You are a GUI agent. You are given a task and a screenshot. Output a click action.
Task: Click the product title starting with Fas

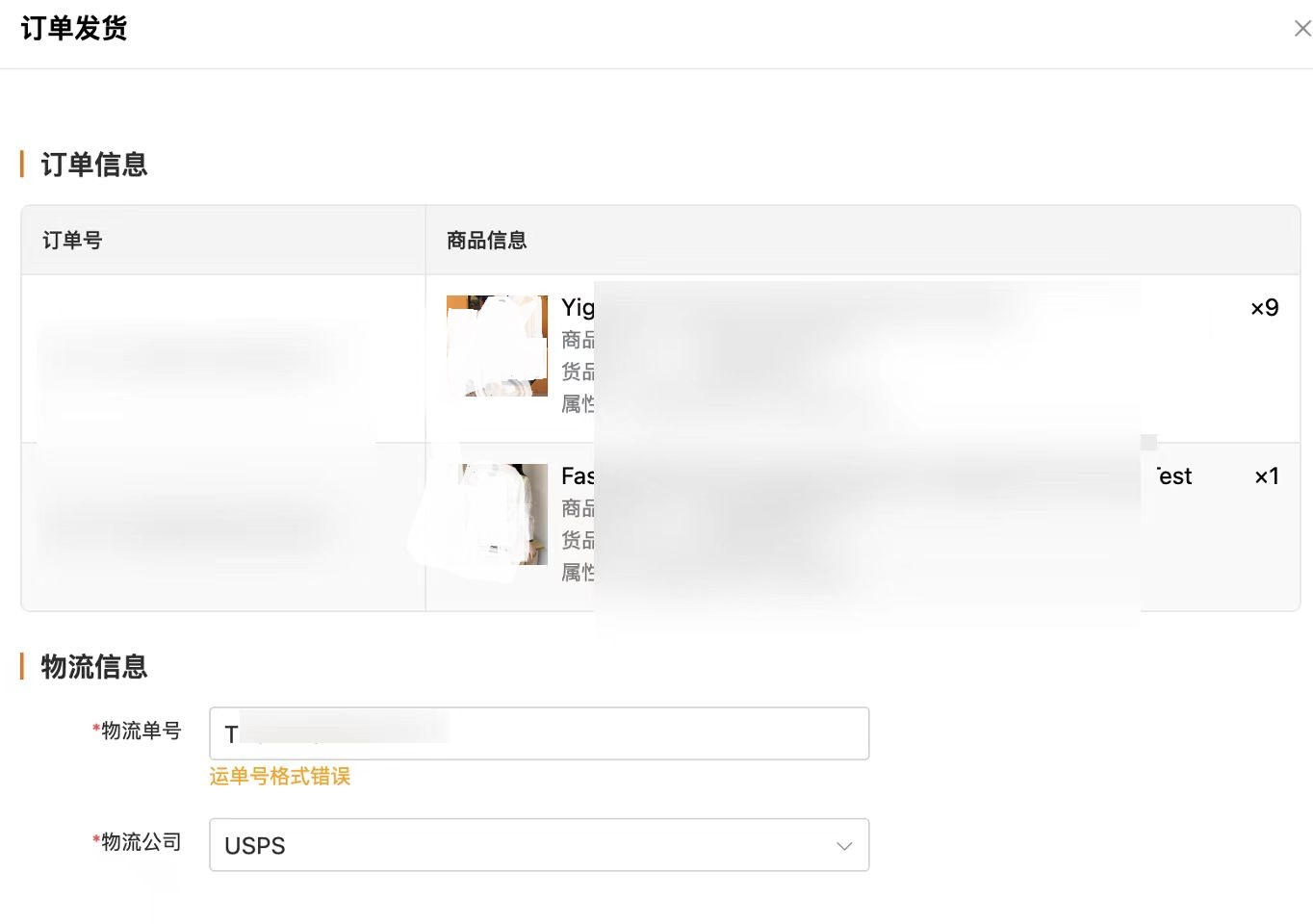[x=578, y=476]
